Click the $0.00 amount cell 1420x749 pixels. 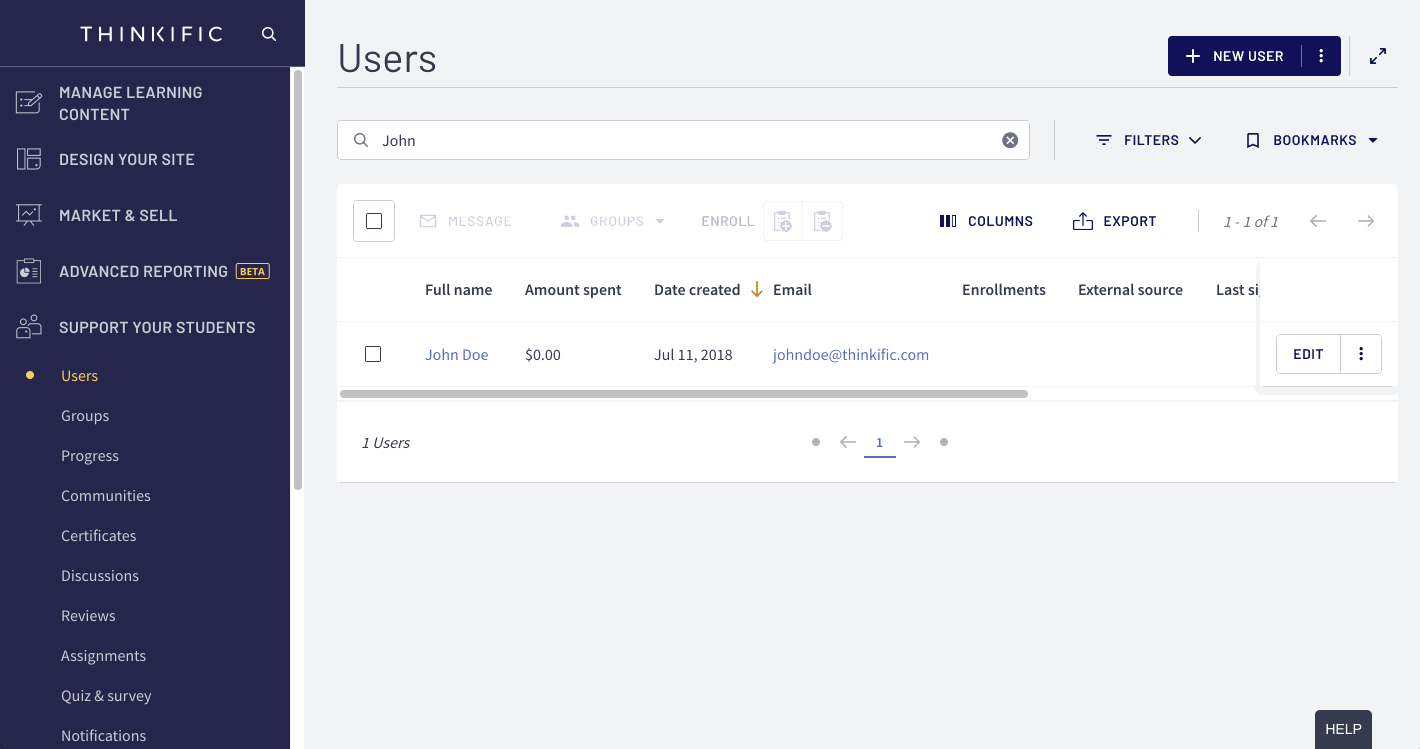[543, 354]
